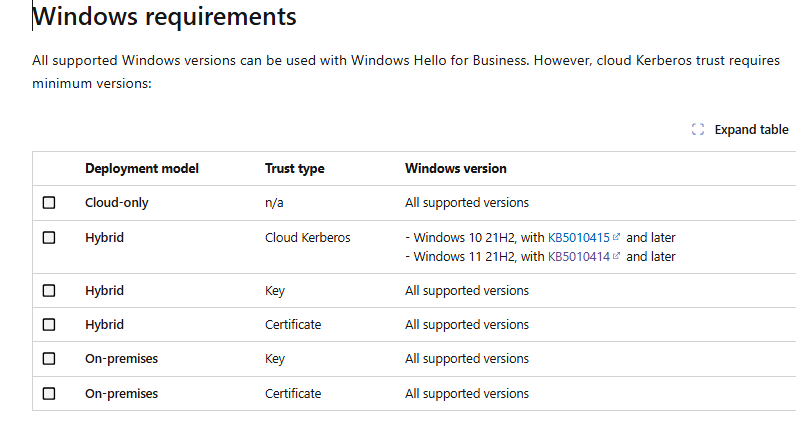
Task: Click the On-premises cell in Certificate row
Action: coord(121,394)
